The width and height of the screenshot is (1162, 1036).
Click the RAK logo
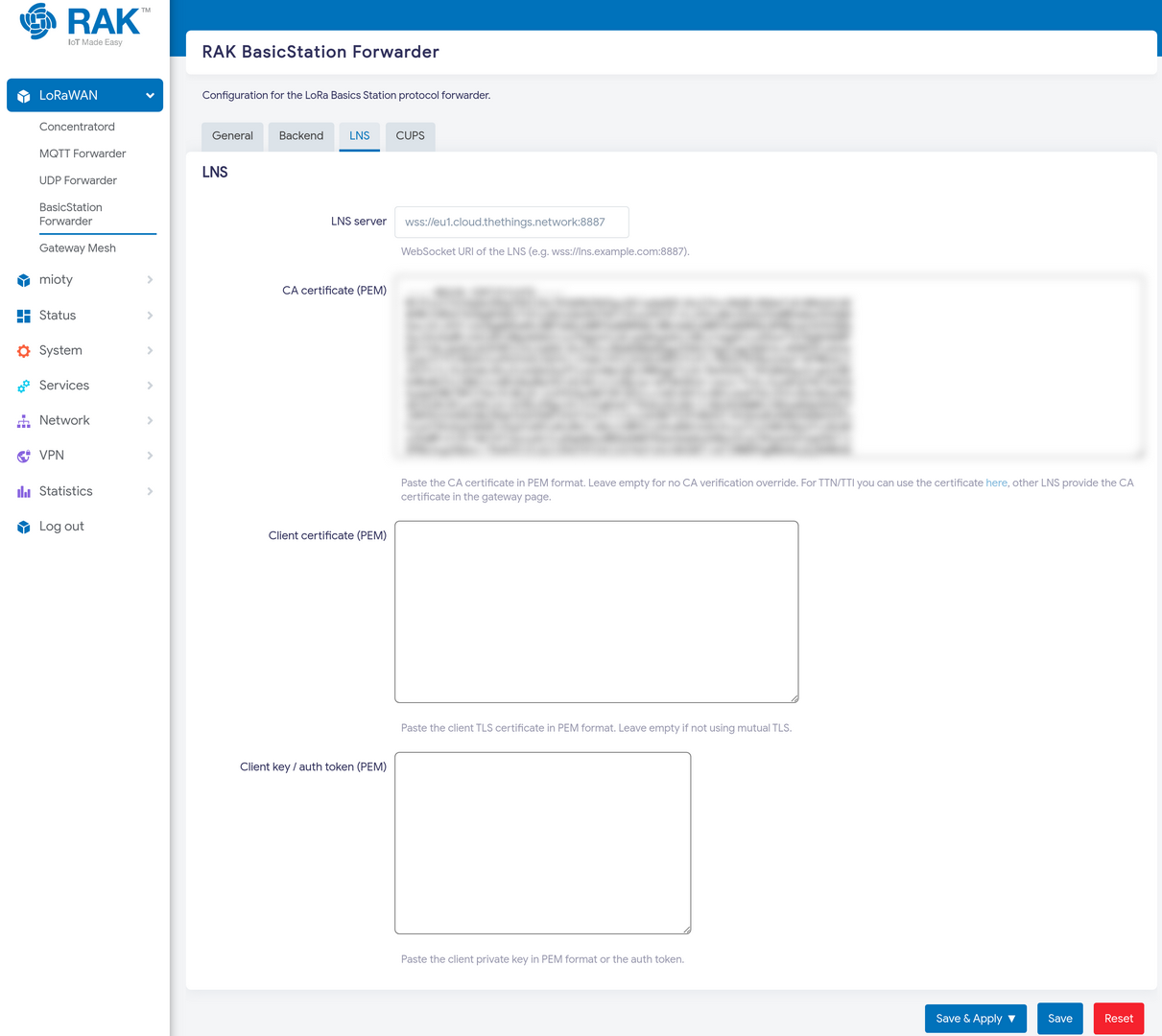[x=85, y=24]
